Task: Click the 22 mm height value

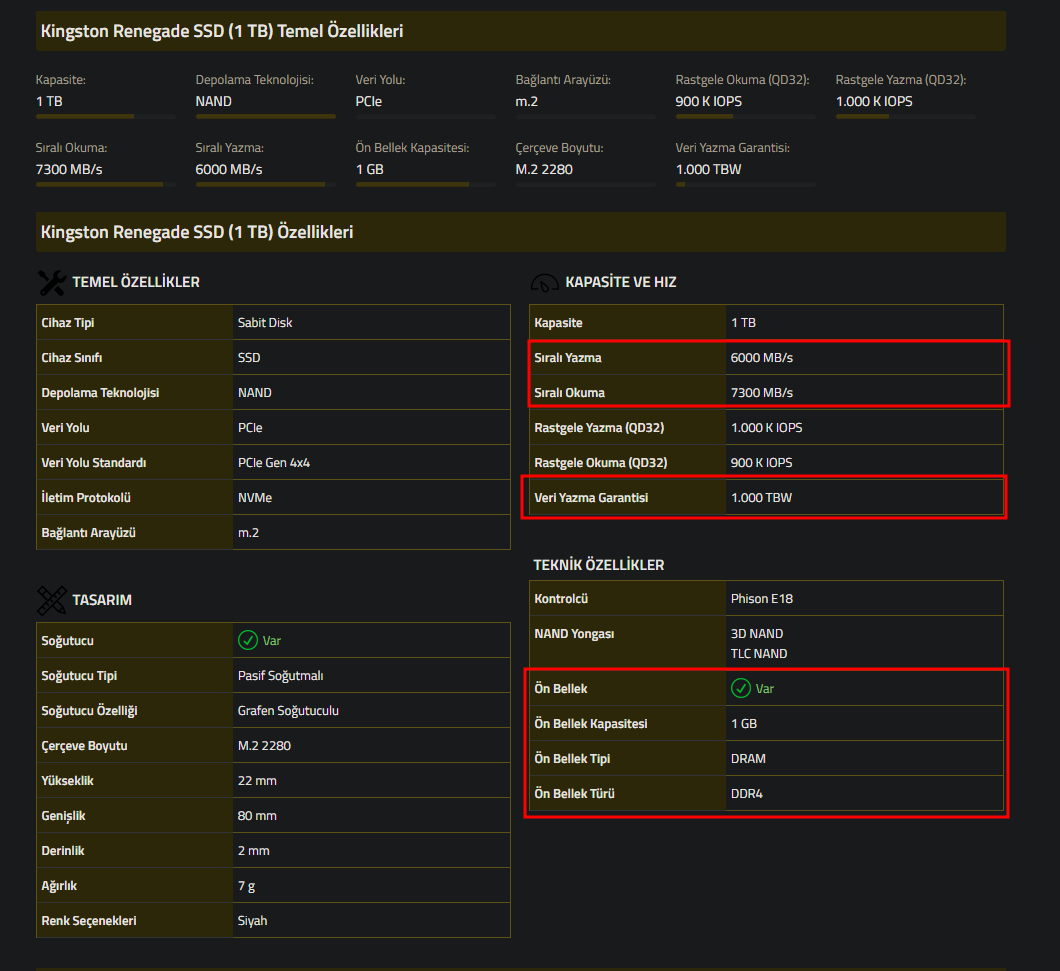Action: [x=257, y=781]
